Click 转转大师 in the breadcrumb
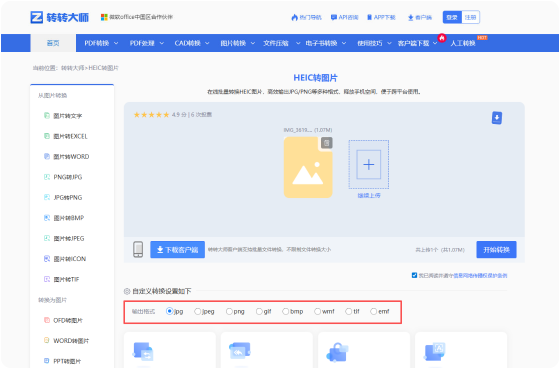Viewport: 560px width, 369px height. point(73,68)
